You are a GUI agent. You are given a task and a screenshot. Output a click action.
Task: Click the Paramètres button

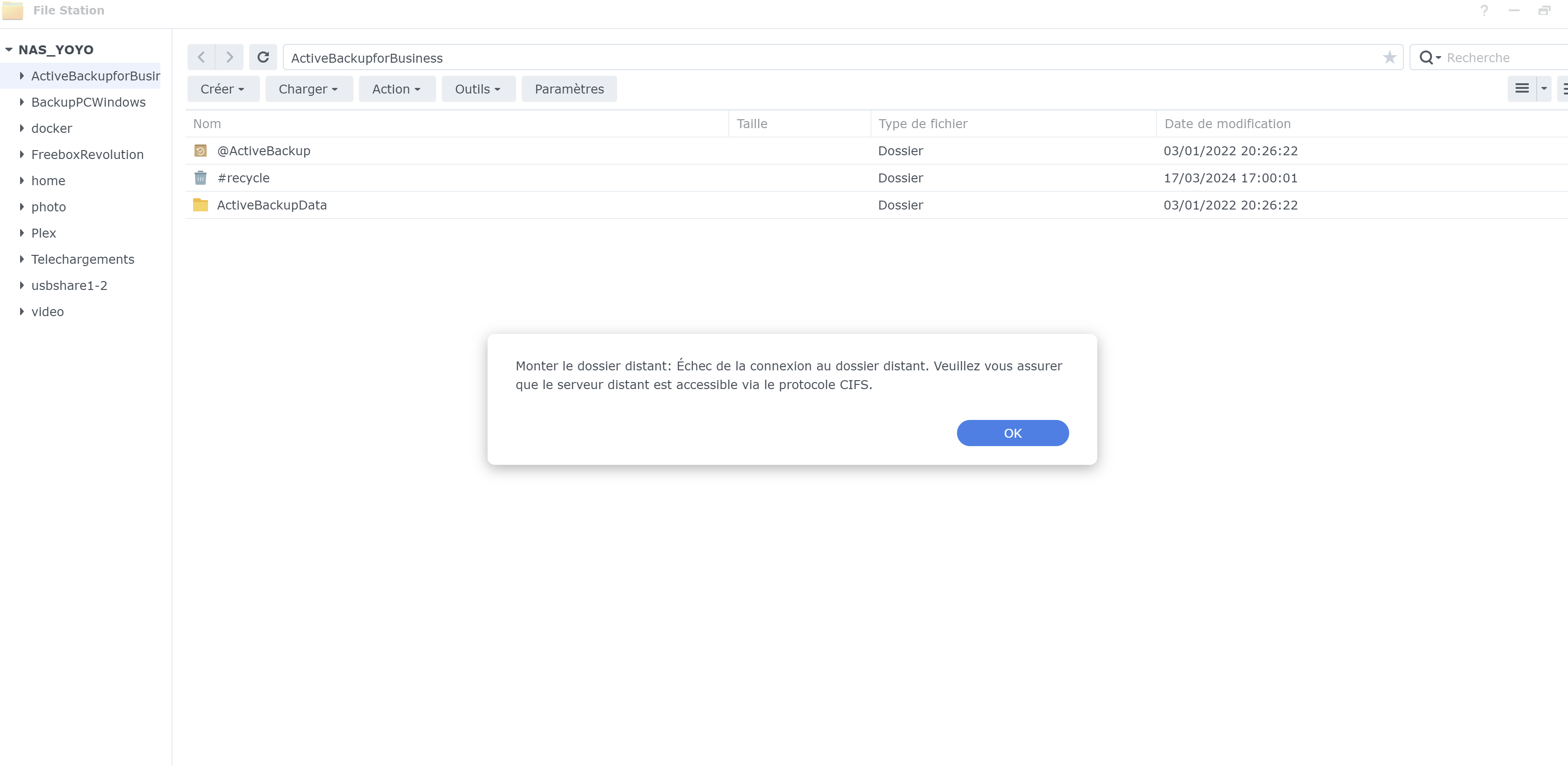569,89
